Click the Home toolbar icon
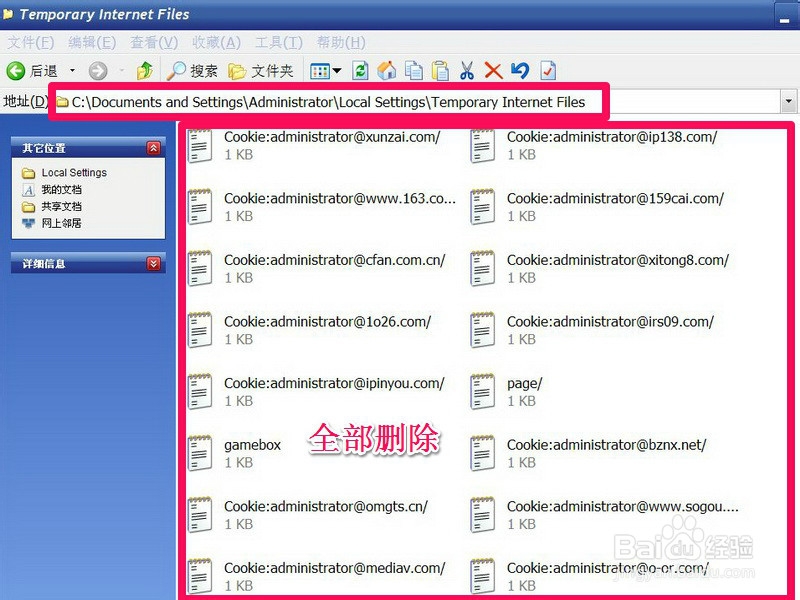 tap(387, 70)
